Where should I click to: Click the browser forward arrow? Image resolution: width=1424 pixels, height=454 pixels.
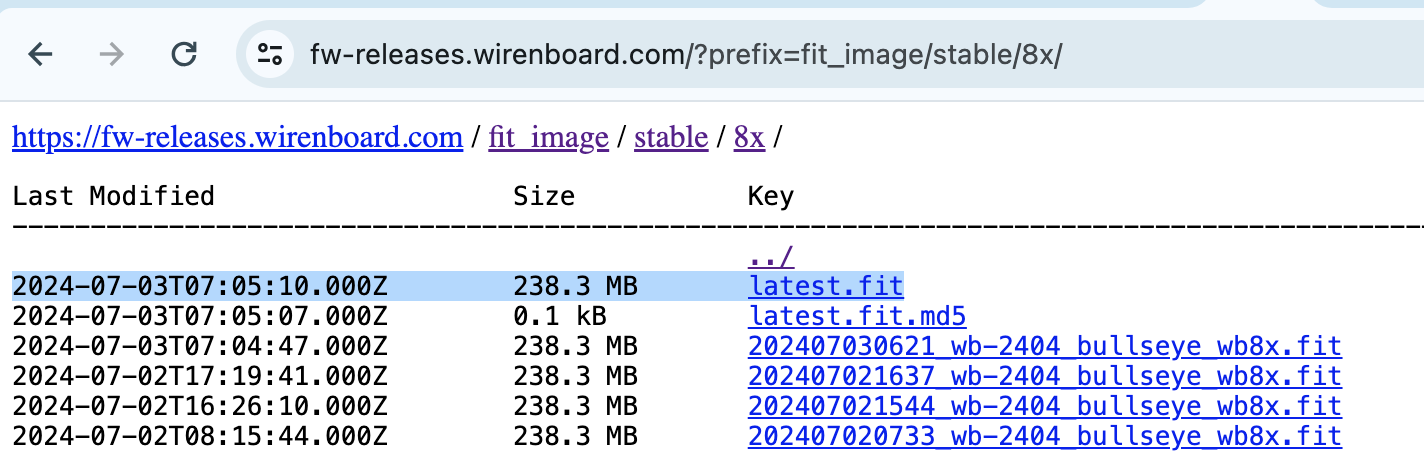112,54
